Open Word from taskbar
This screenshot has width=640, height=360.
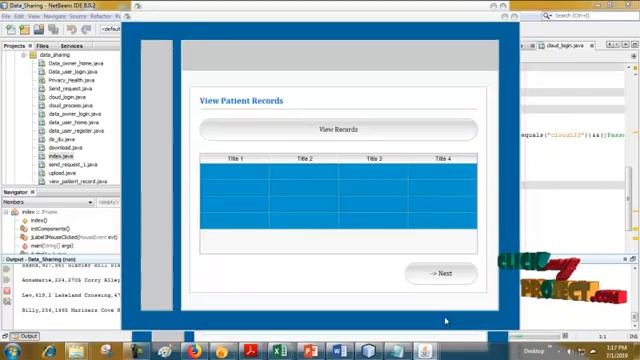pos(340,351)
